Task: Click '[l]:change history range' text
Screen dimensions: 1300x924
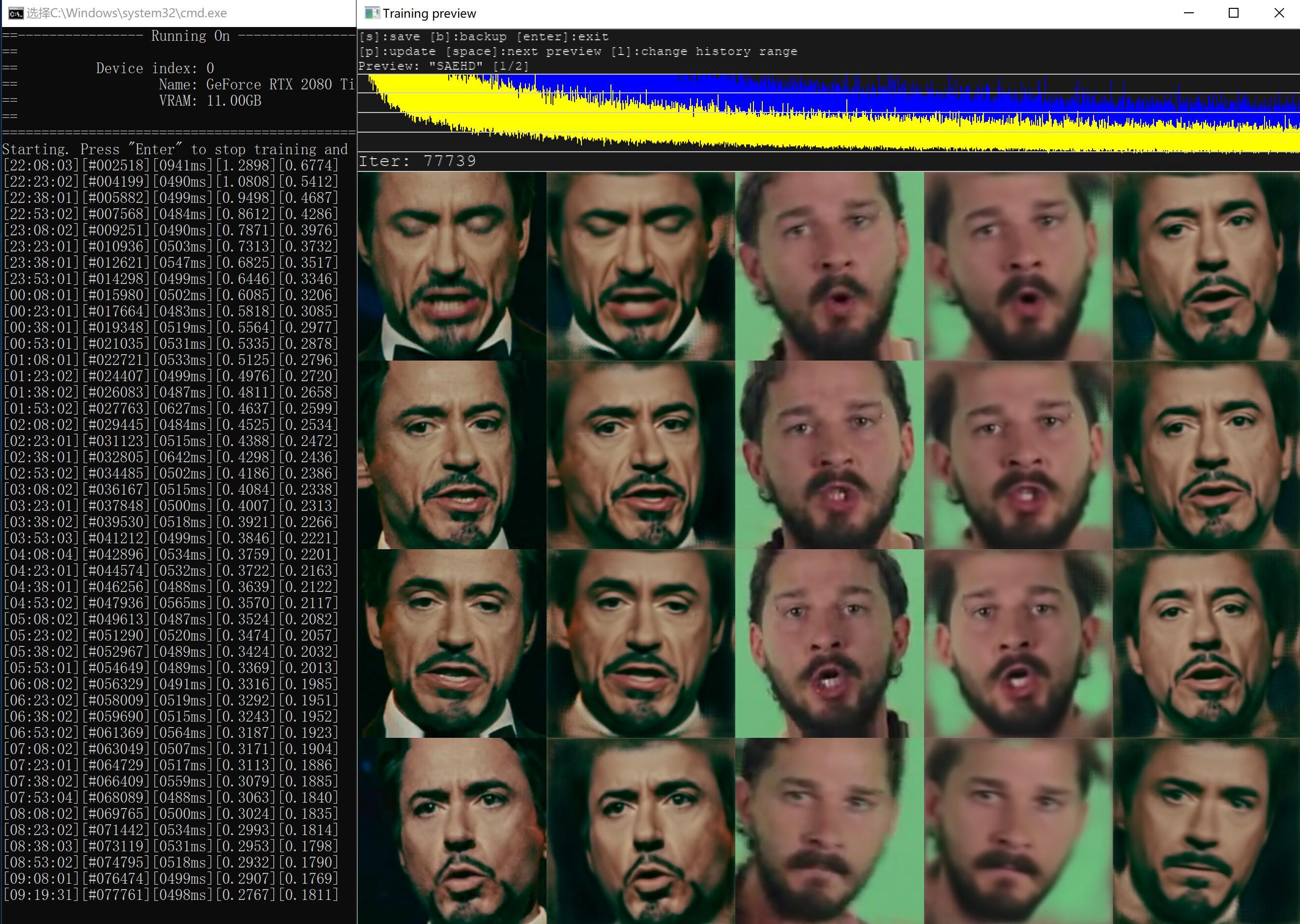Action: (x=703, y=52)
